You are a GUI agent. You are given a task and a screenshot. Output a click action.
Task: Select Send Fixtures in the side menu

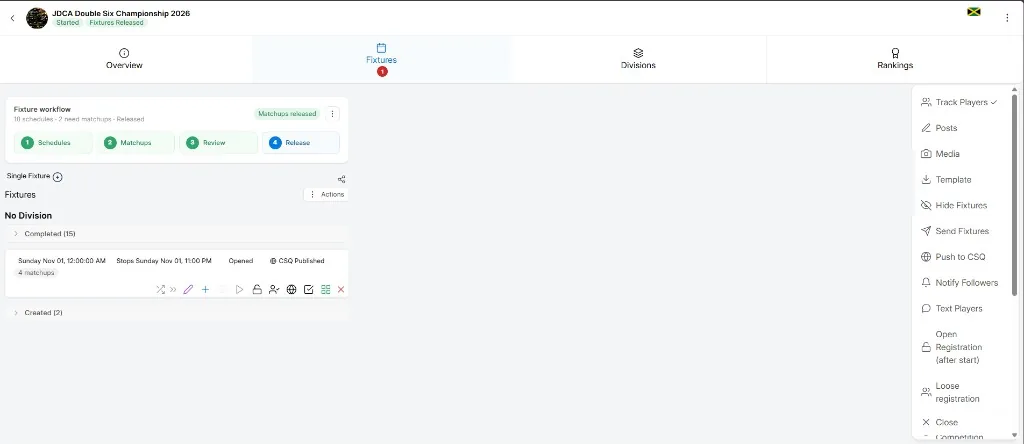click(959, 231)
